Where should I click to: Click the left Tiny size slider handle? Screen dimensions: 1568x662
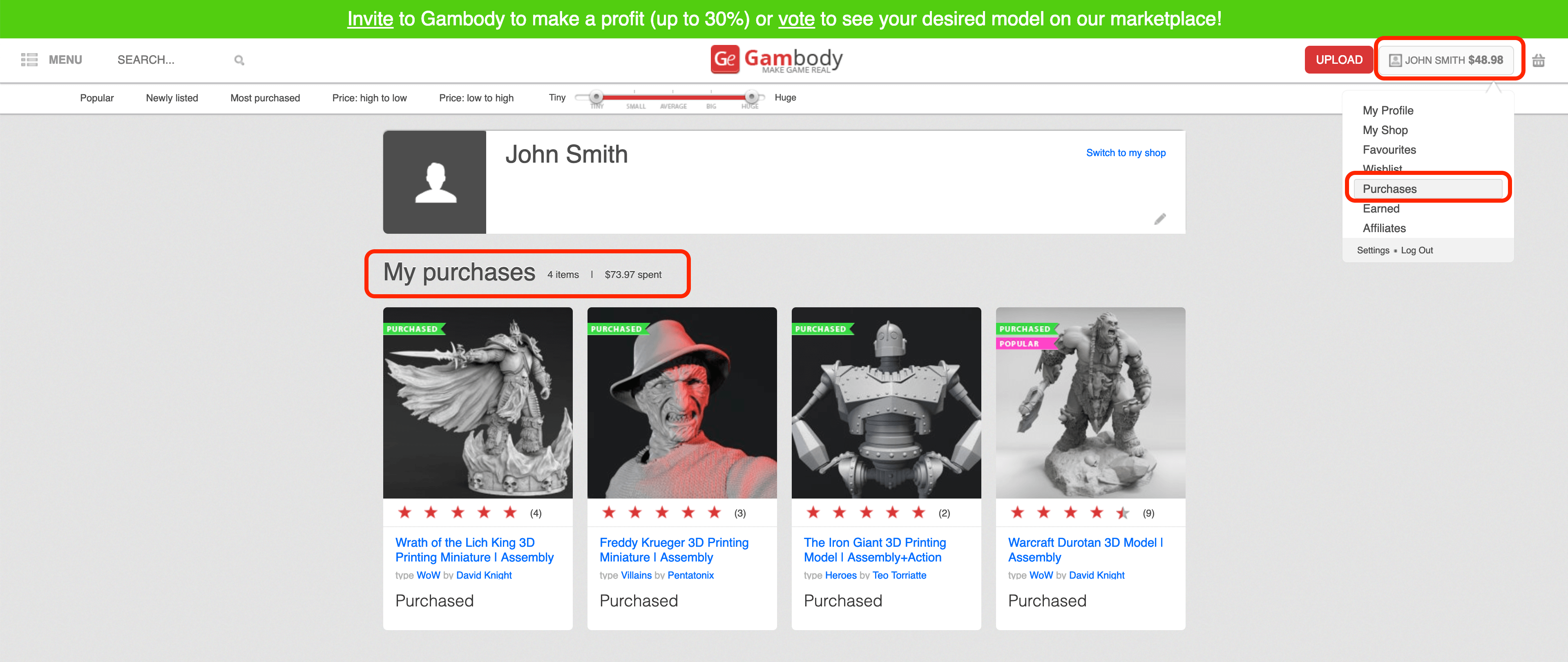coord(596,97)
